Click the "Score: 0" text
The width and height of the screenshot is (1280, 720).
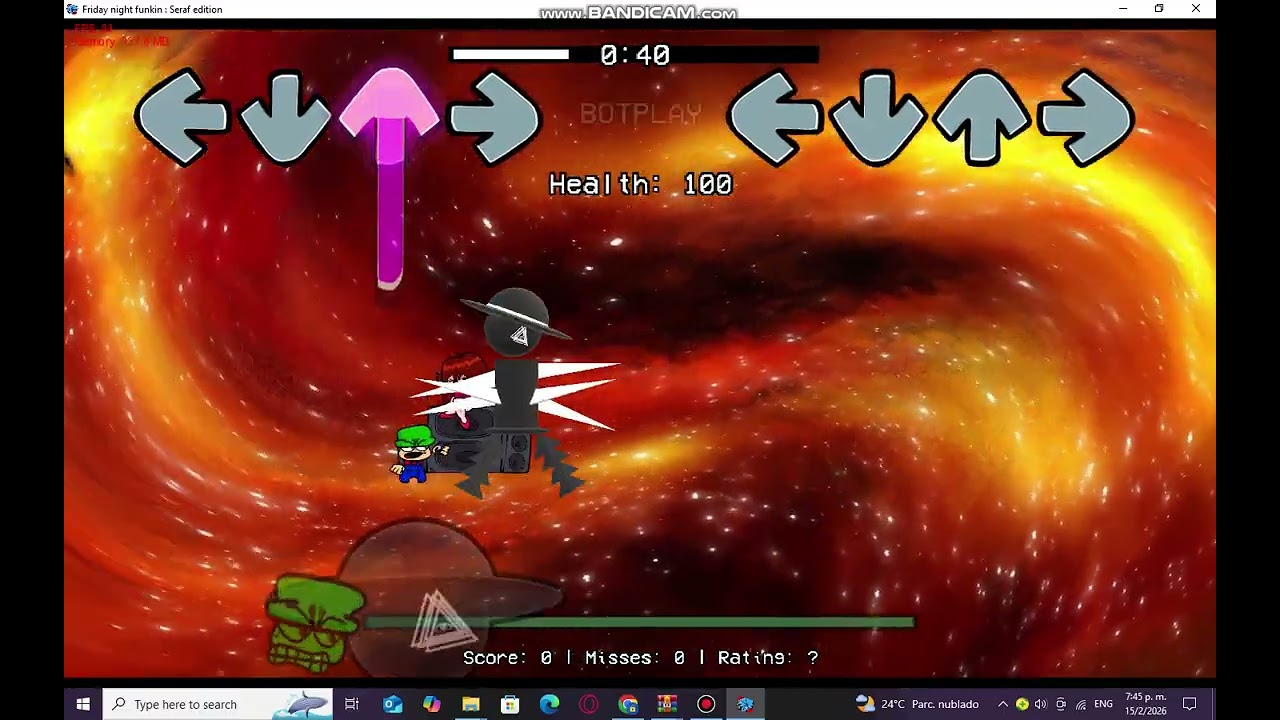tap(507, 657)
